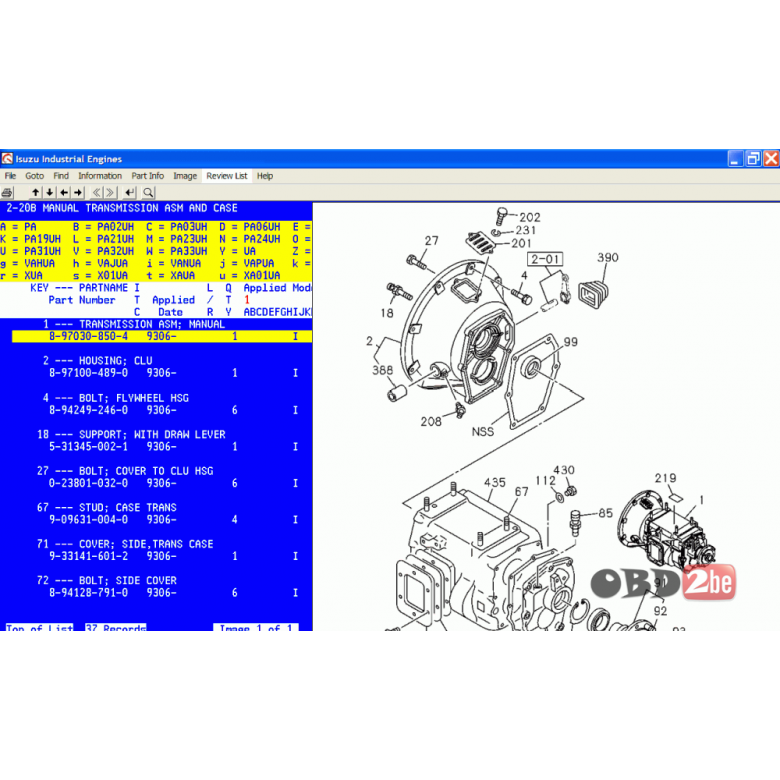Click callout 219 in the diagram
Screen dimensions: 780x780
tap(666, 478)
